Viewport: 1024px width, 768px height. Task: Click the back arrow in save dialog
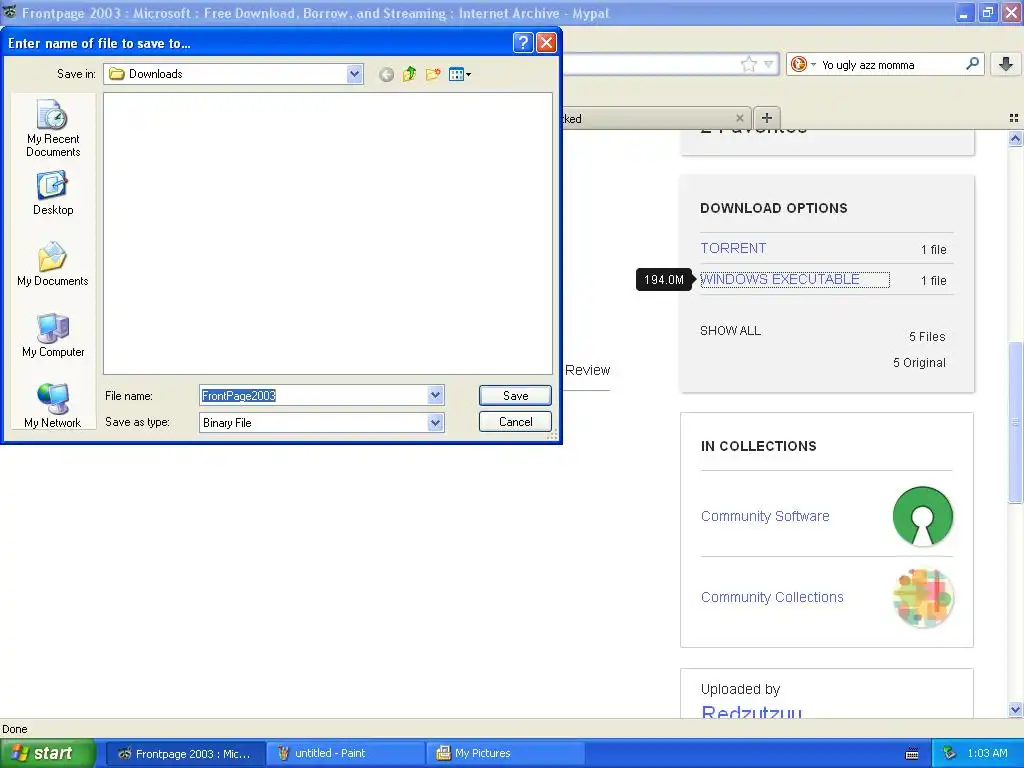(x=387, y=74)
